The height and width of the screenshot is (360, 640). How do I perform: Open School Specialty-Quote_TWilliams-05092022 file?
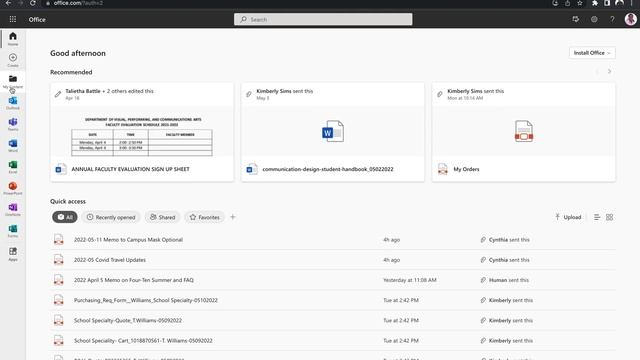tap(128, 320)
